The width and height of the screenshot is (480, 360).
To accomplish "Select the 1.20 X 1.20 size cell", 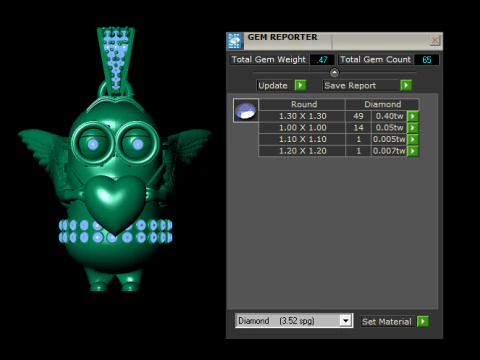I will [302, 151].
